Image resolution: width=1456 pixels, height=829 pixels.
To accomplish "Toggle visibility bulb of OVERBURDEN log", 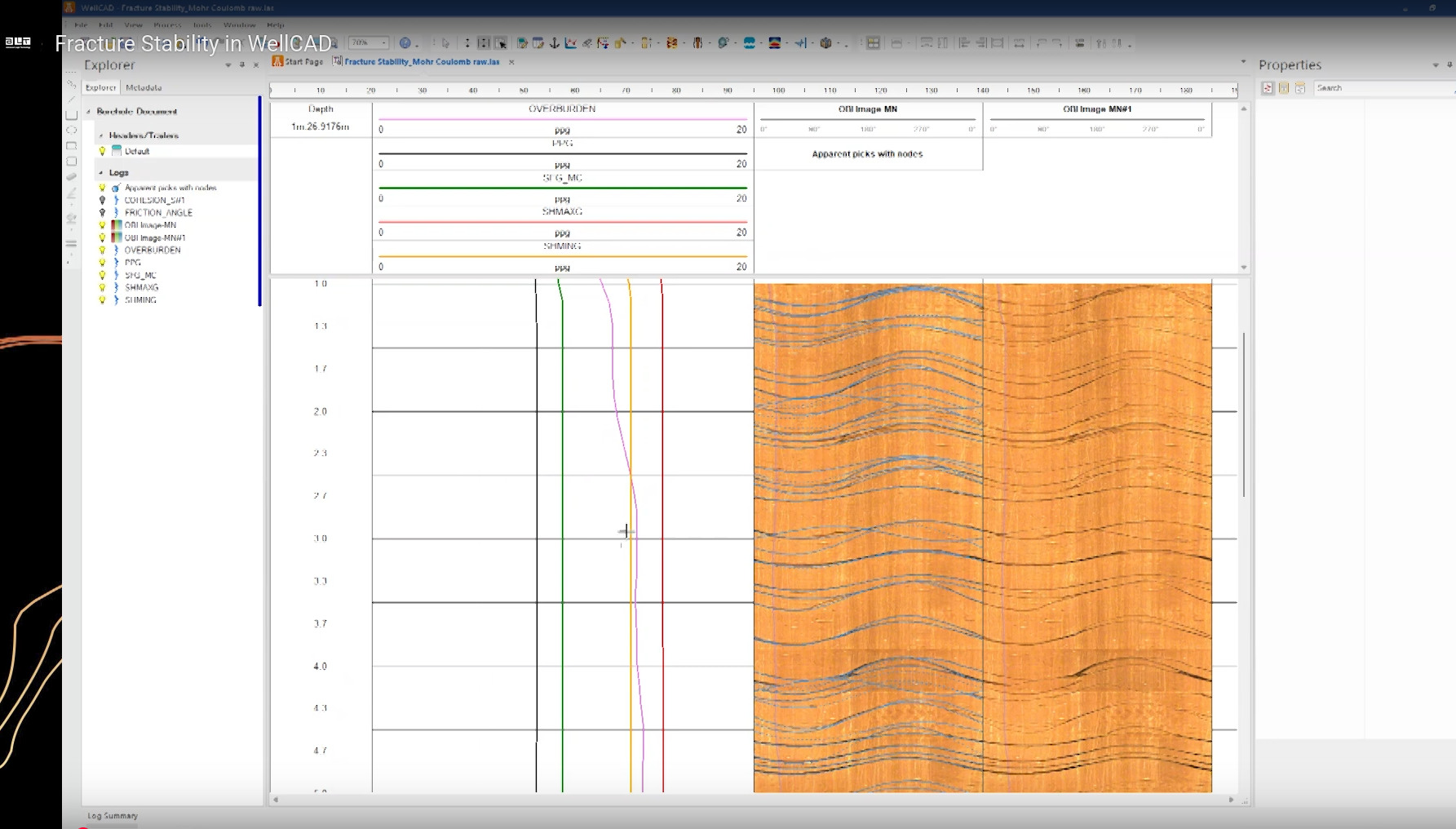I will [103, 250].
